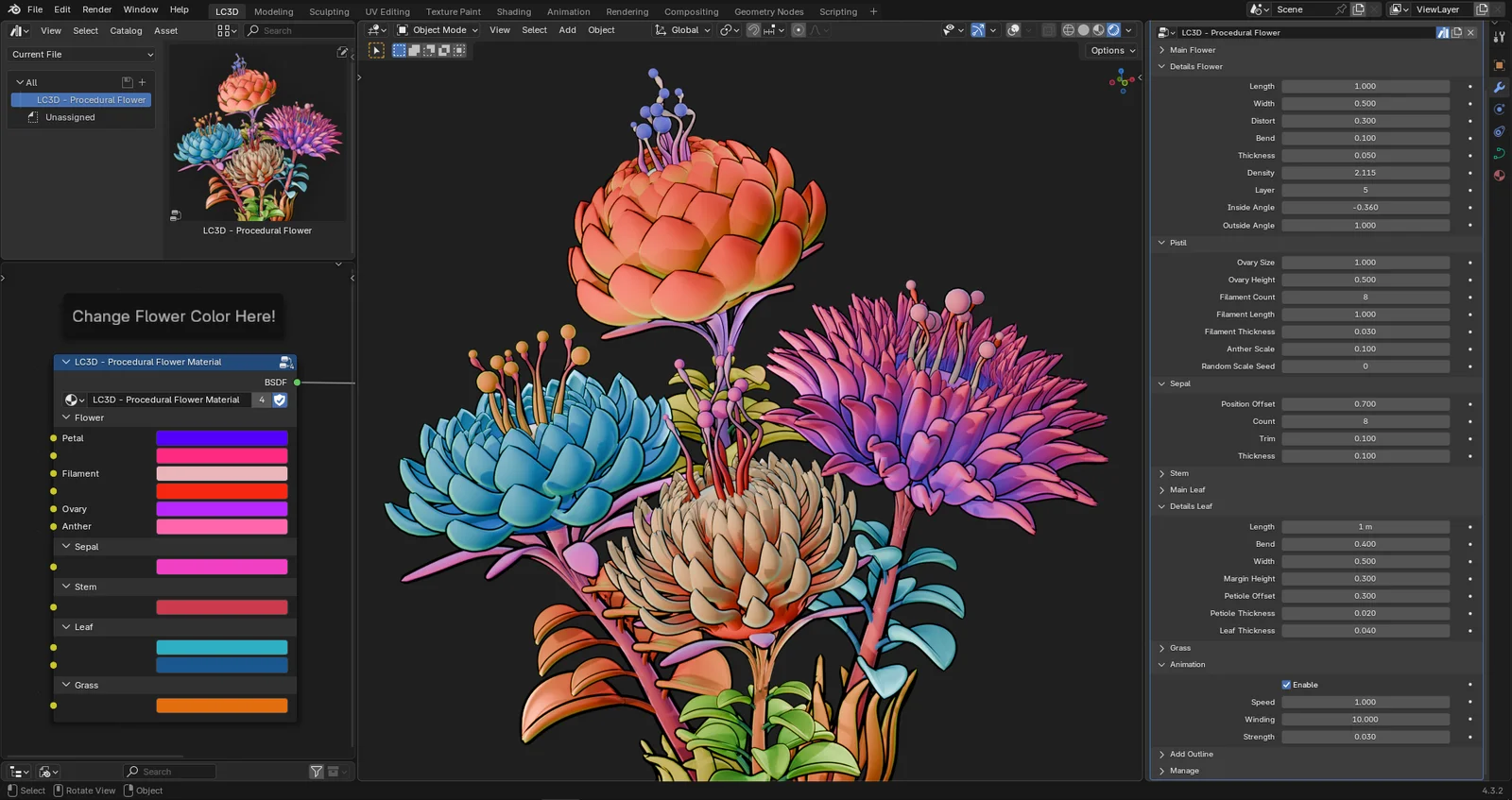Open the Render menu

96,9
